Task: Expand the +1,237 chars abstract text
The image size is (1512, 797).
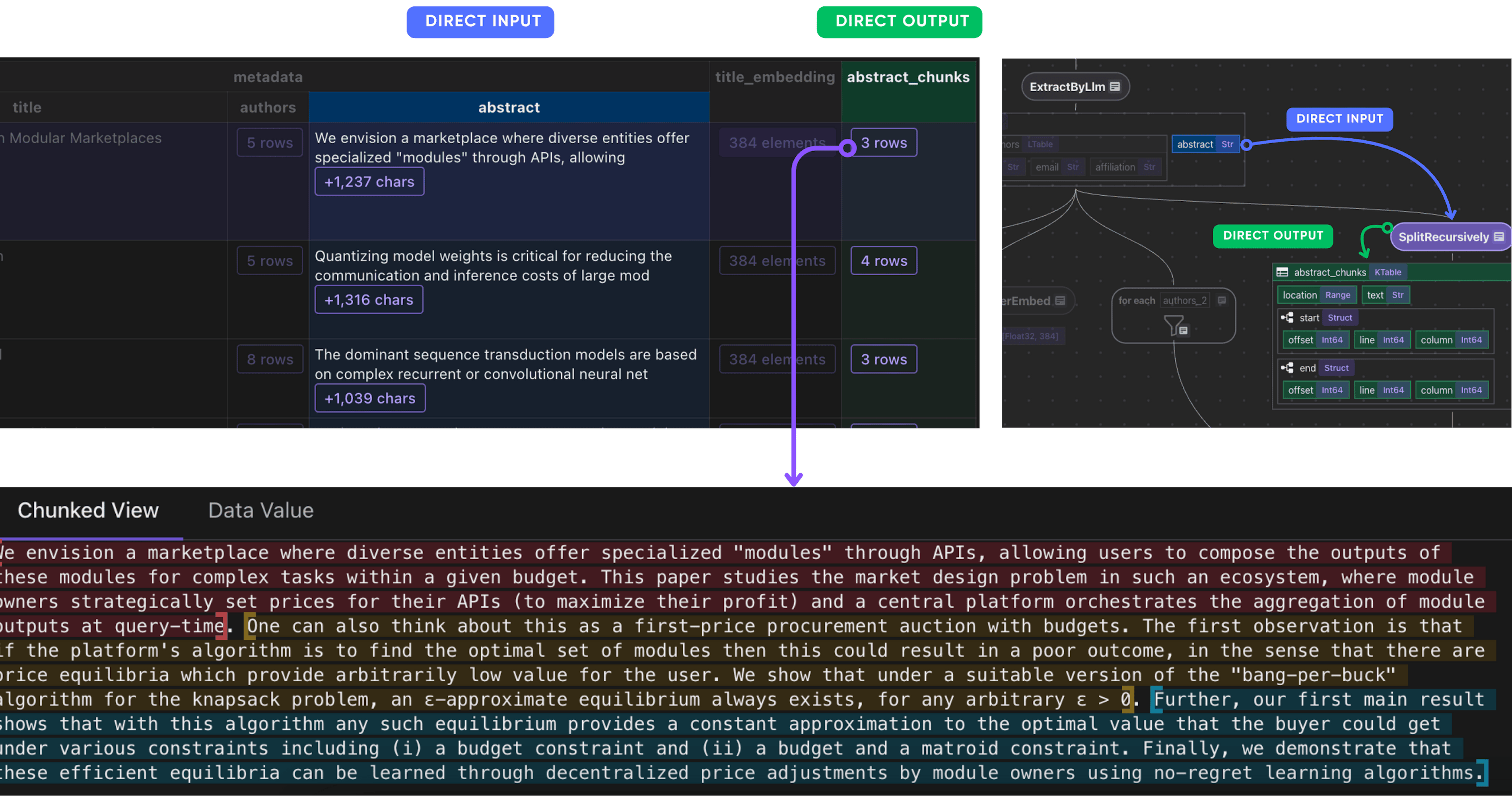Action: pyautogui.click(x=369, y=182)
